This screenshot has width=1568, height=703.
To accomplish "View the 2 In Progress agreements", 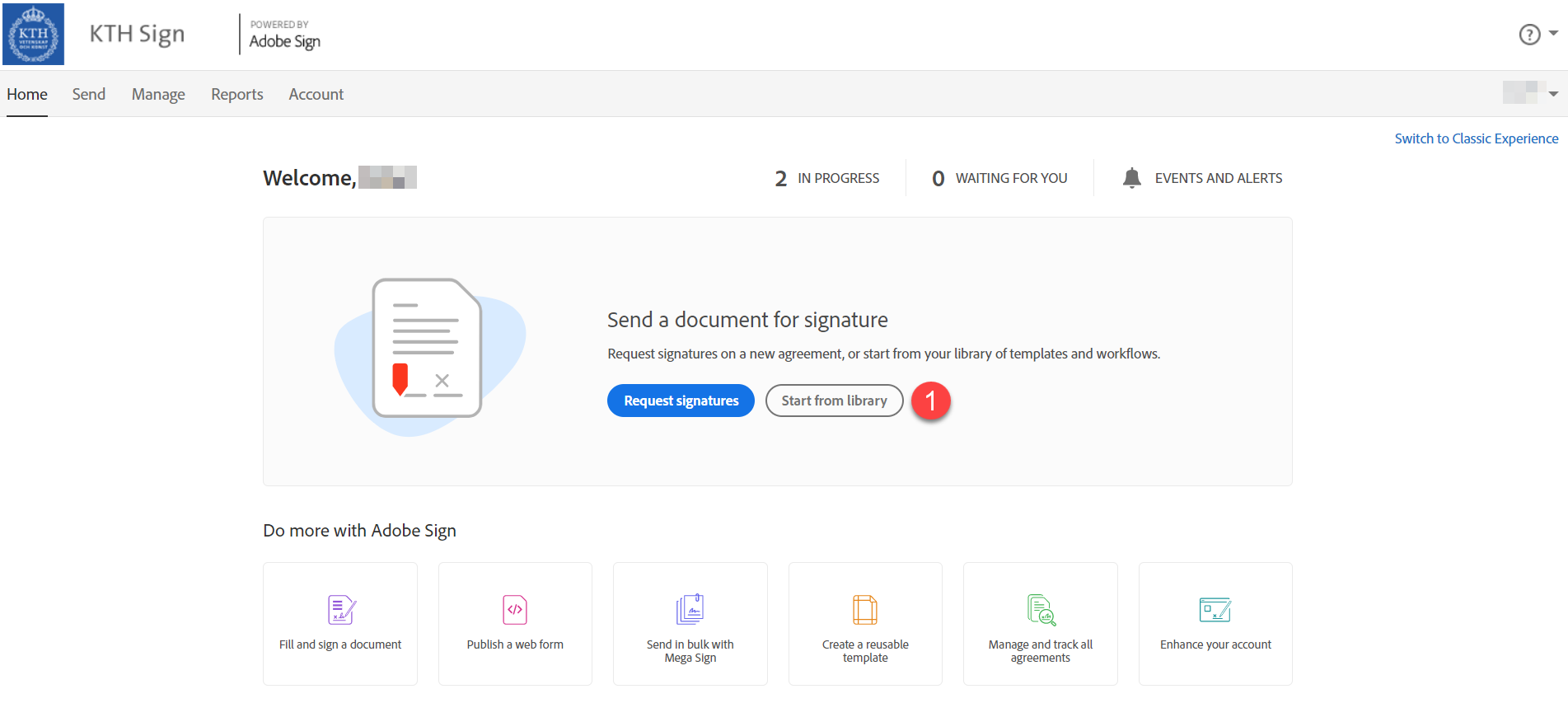I will click(827, 178).
